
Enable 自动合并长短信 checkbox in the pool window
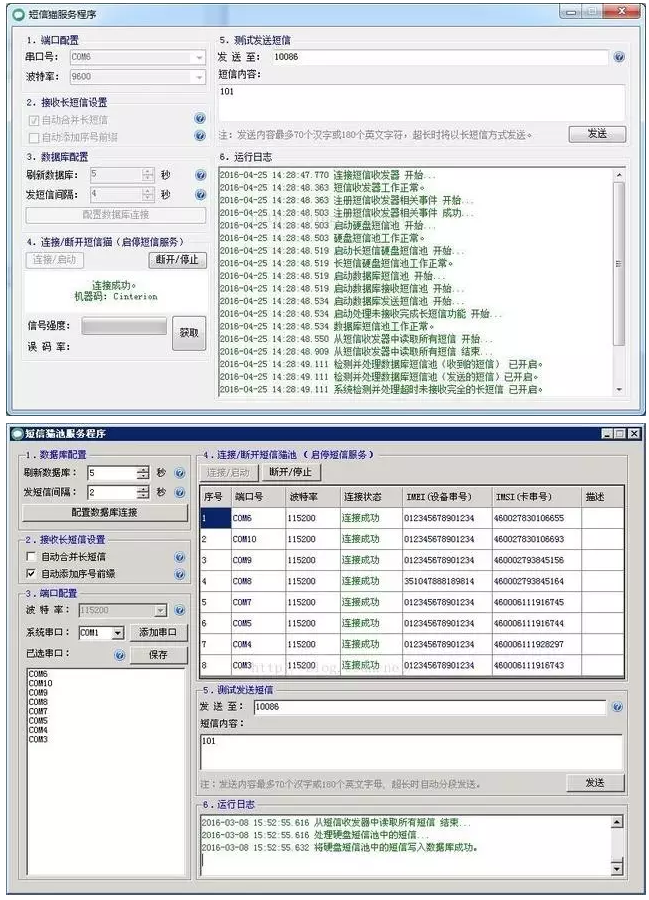[31, 556]
